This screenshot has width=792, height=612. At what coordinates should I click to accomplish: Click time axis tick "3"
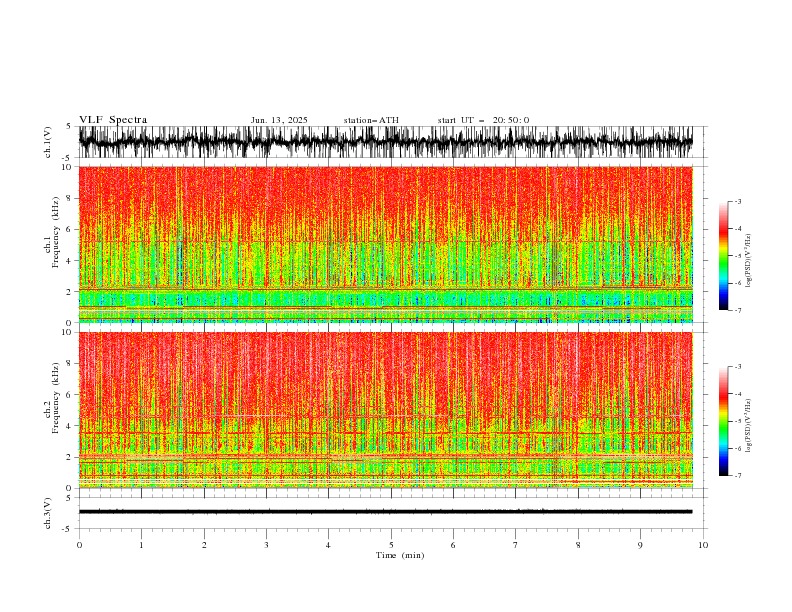(266, 545)
